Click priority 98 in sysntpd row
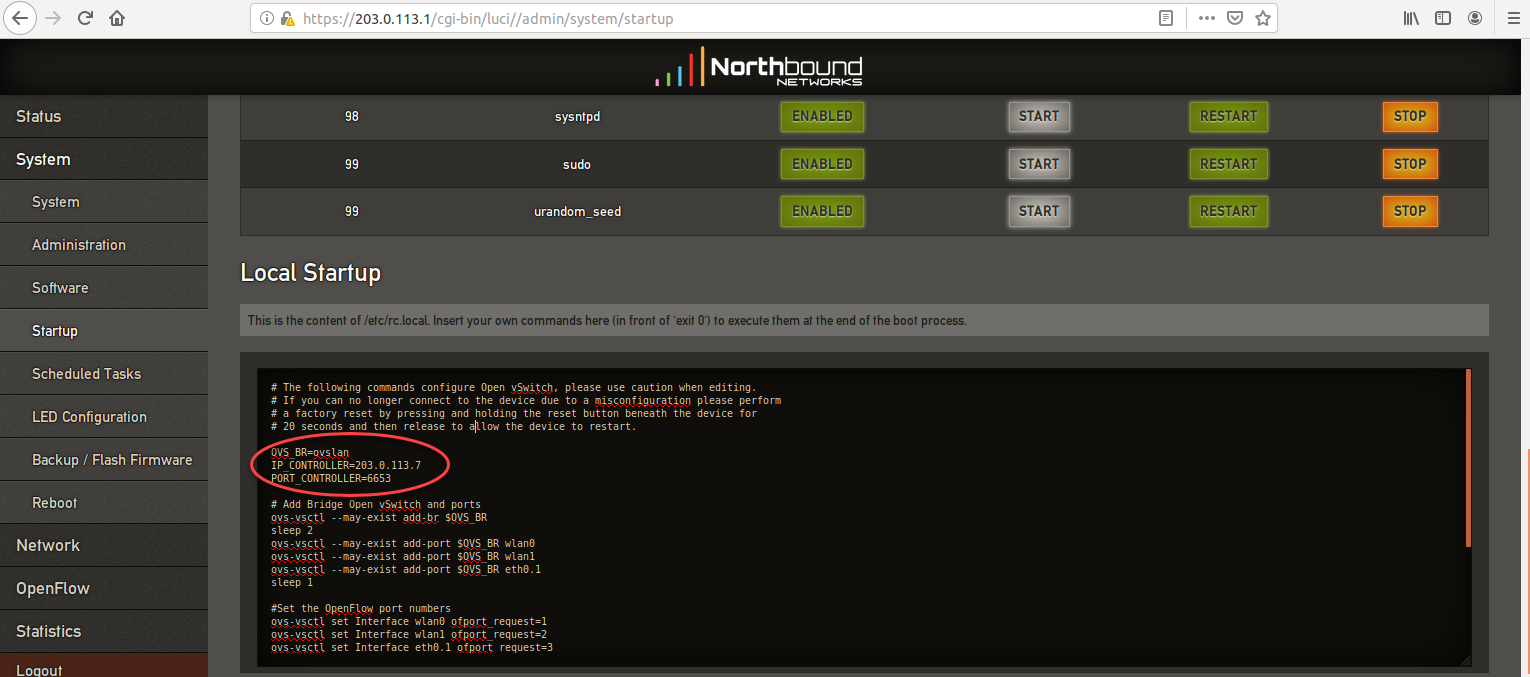This screenshot has width=1530, height=677. click(351, 117)
